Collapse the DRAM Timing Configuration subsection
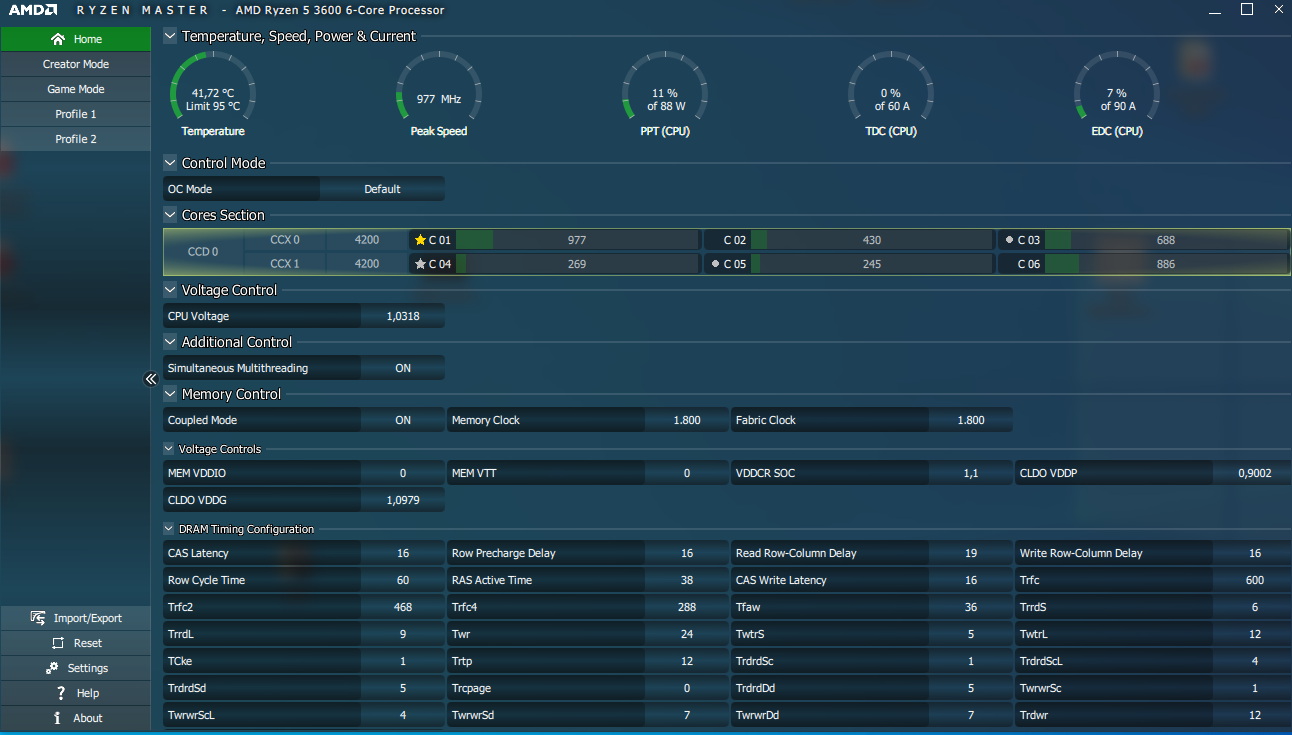Image resolution: width=1292 pixels, height=735 pixels. pos(169,529)
